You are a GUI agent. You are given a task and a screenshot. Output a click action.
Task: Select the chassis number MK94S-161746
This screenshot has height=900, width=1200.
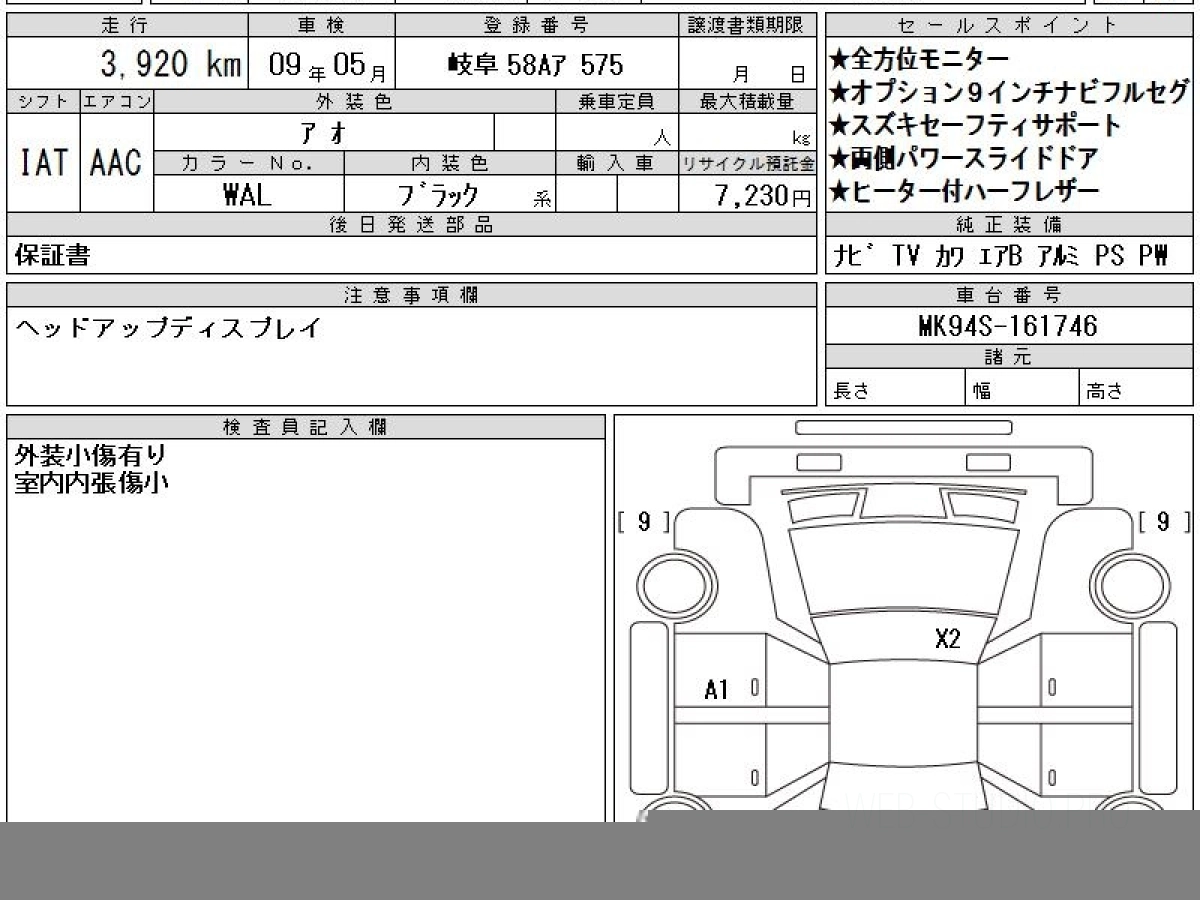point(1007,326)
